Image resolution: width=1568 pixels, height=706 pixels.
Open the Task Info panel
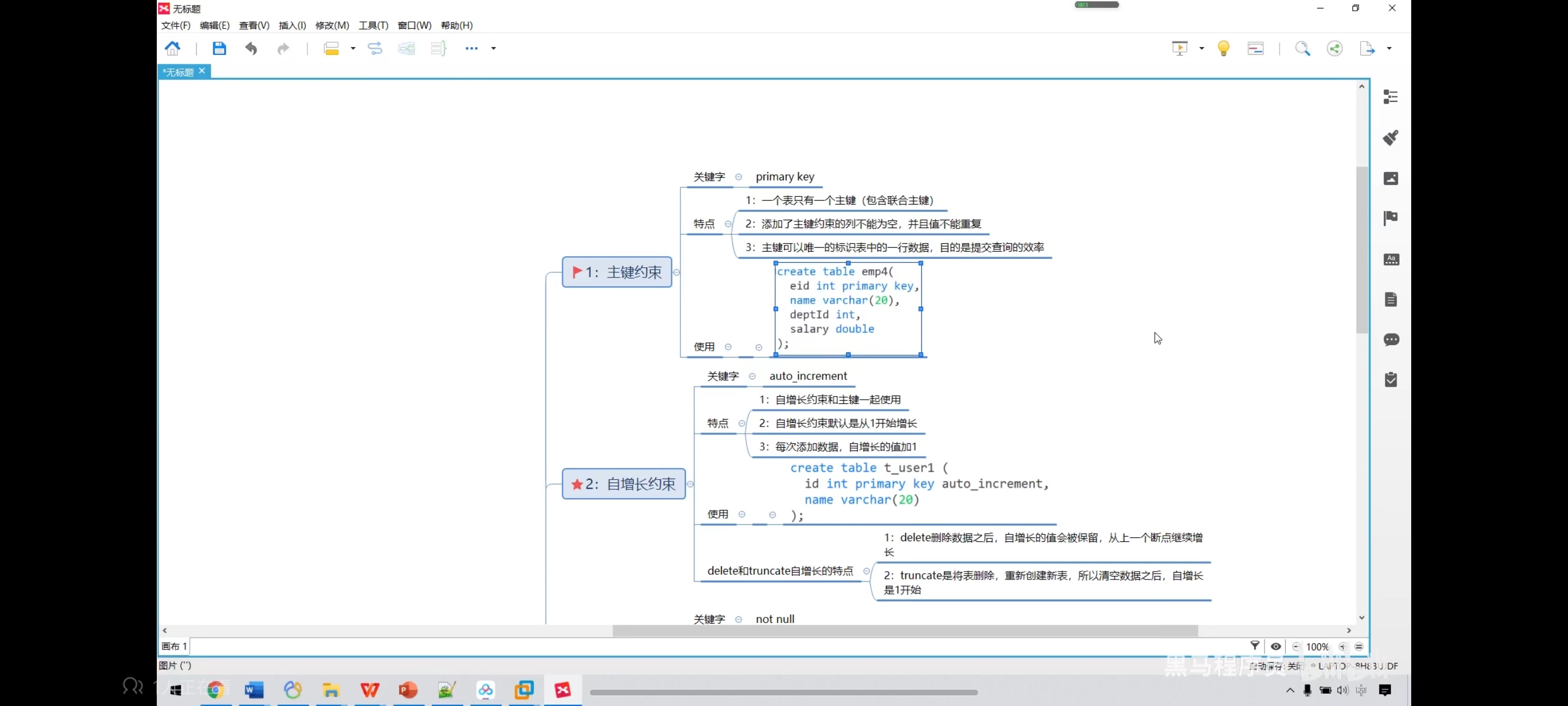coord(1391,379)
